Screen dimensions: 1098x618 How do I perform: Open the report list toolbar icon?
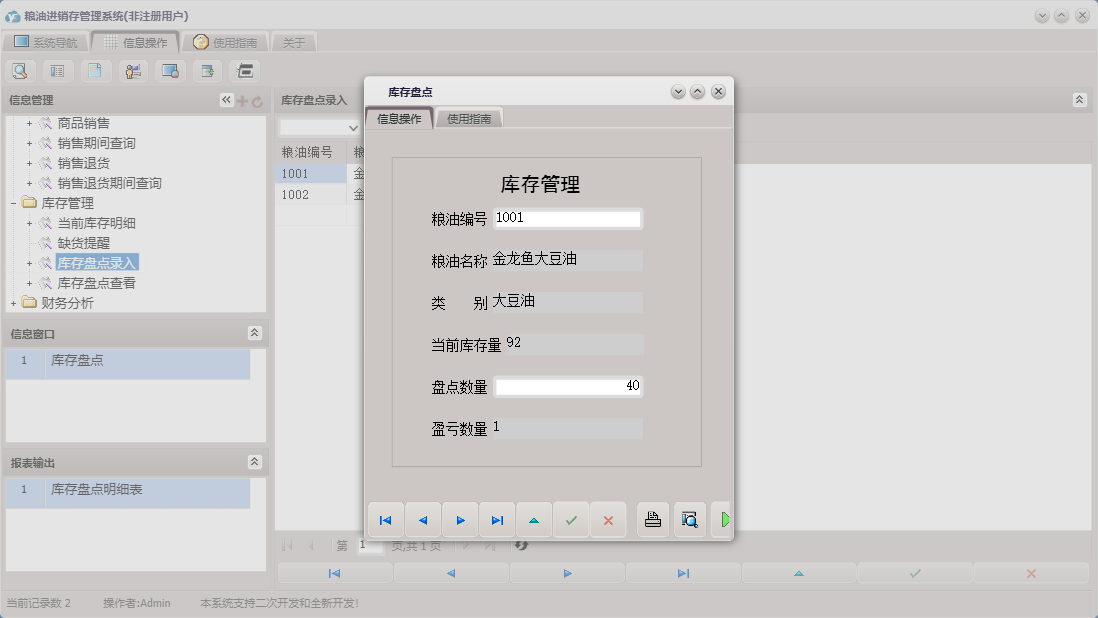tap(56, 71)
